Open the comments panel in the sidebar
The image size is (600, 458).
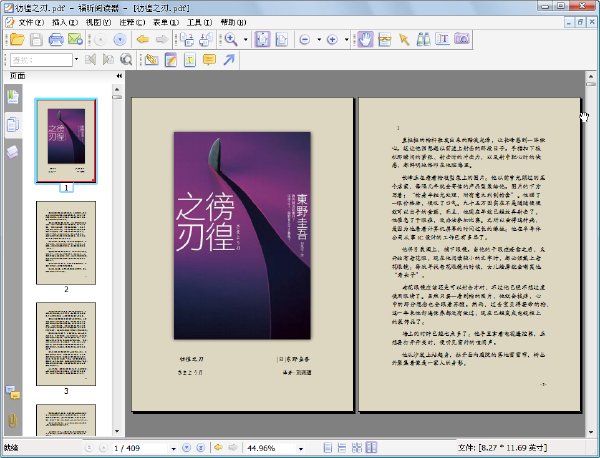coord(13,393)
